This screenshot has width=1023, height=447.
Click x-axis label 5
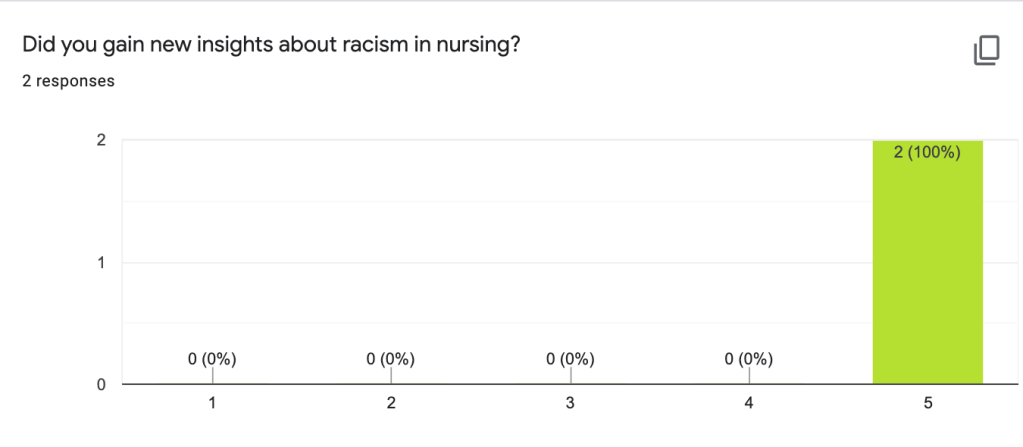tap(927, 404)
